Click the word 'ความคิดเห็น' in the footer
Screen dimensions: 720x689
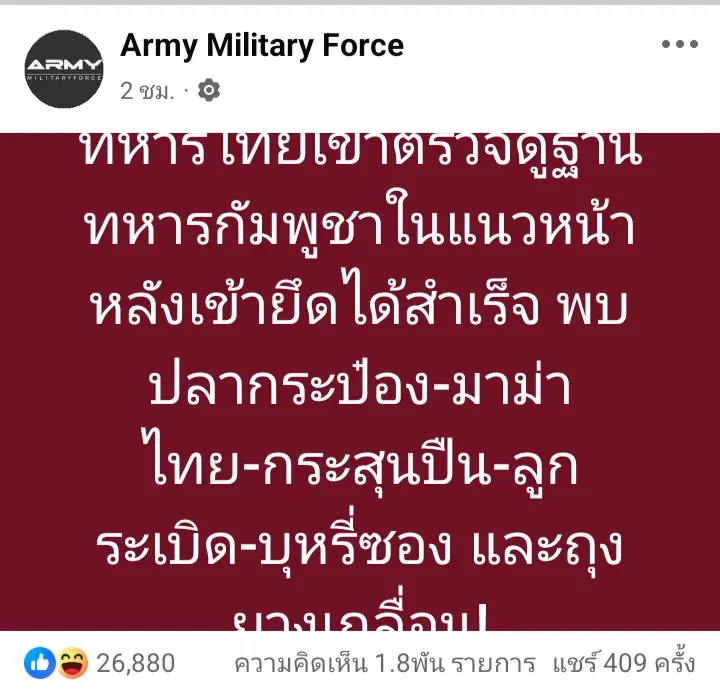[x=302, y=664]
